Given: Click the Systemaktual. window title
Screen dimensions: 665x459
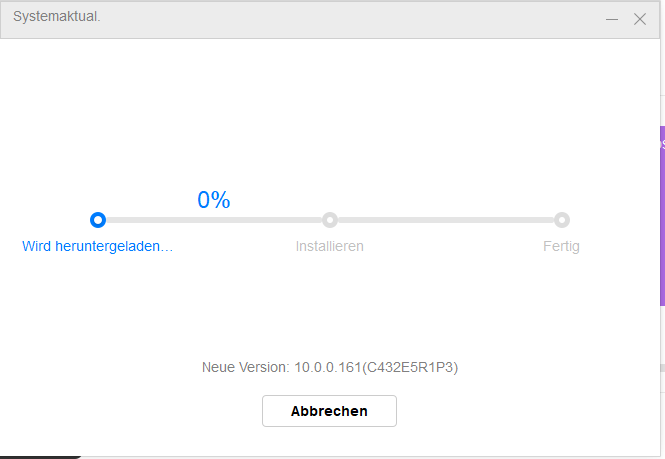Looking at the screenshot, I should pyautogui.click(x=56, y=16).
